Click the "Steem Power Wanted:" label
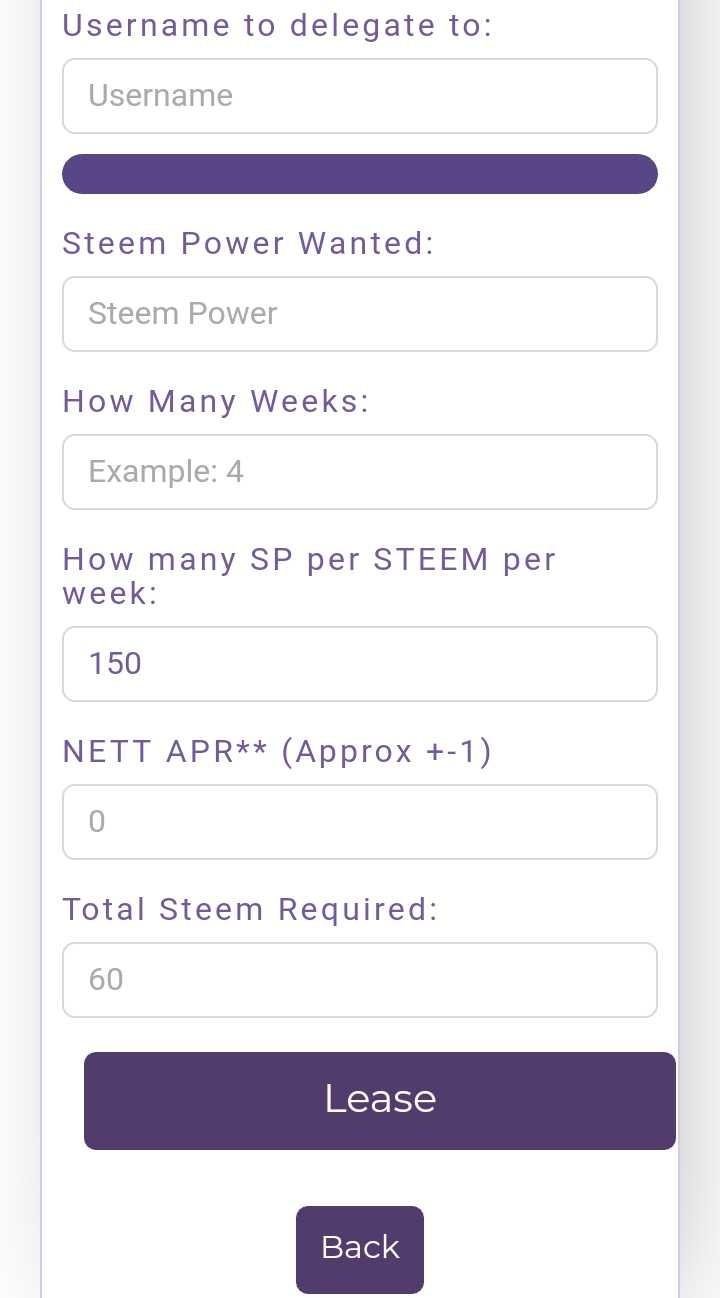The height and width of the screenshot is (1298, 720). click(248, 243)
